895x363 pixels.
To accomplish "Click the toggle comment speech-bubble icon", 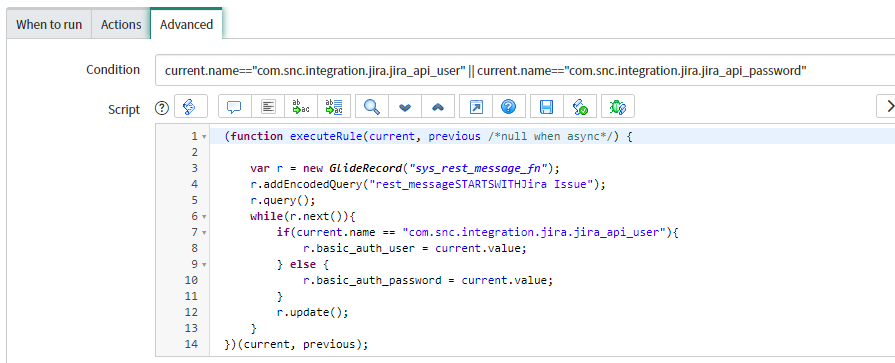I will click(x=235, y=107).
